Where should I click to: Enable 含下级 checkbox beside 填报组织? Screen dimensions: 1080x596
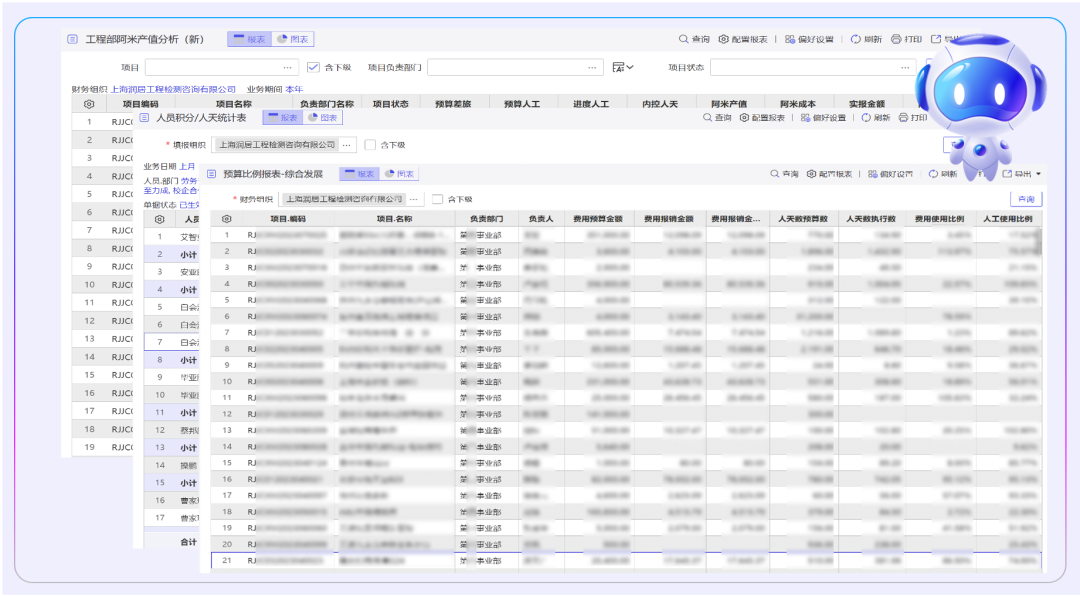click(x=370, y=145)
